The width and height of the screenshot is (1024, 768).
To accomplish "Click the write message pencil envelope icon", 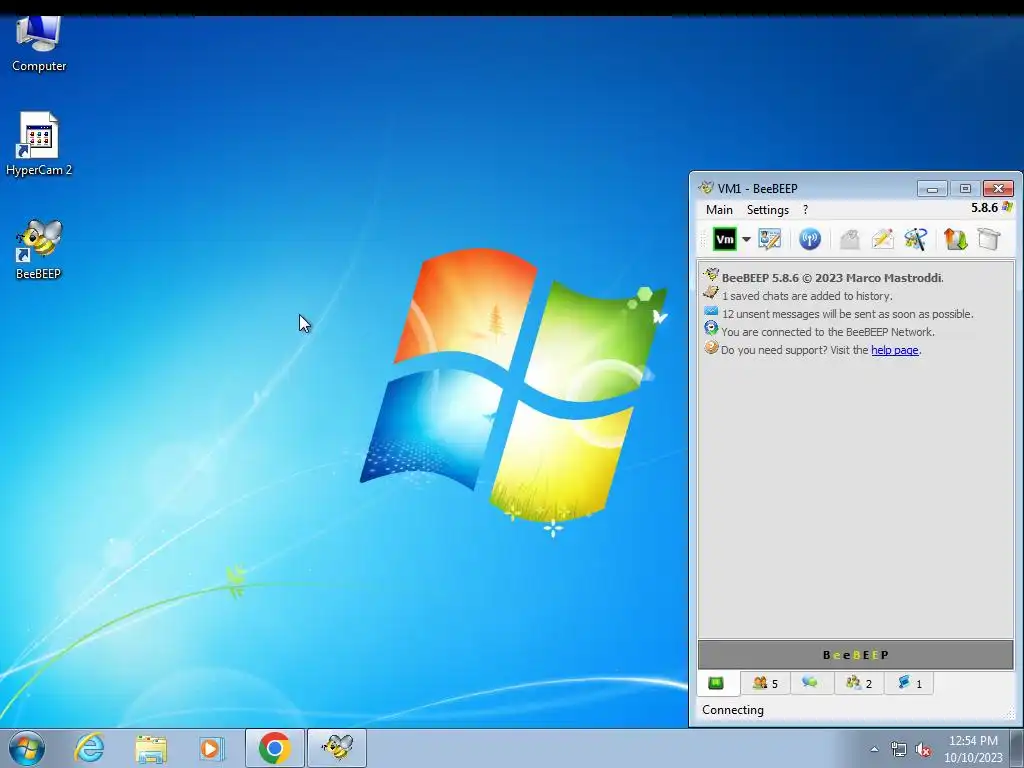I will 882,239.
